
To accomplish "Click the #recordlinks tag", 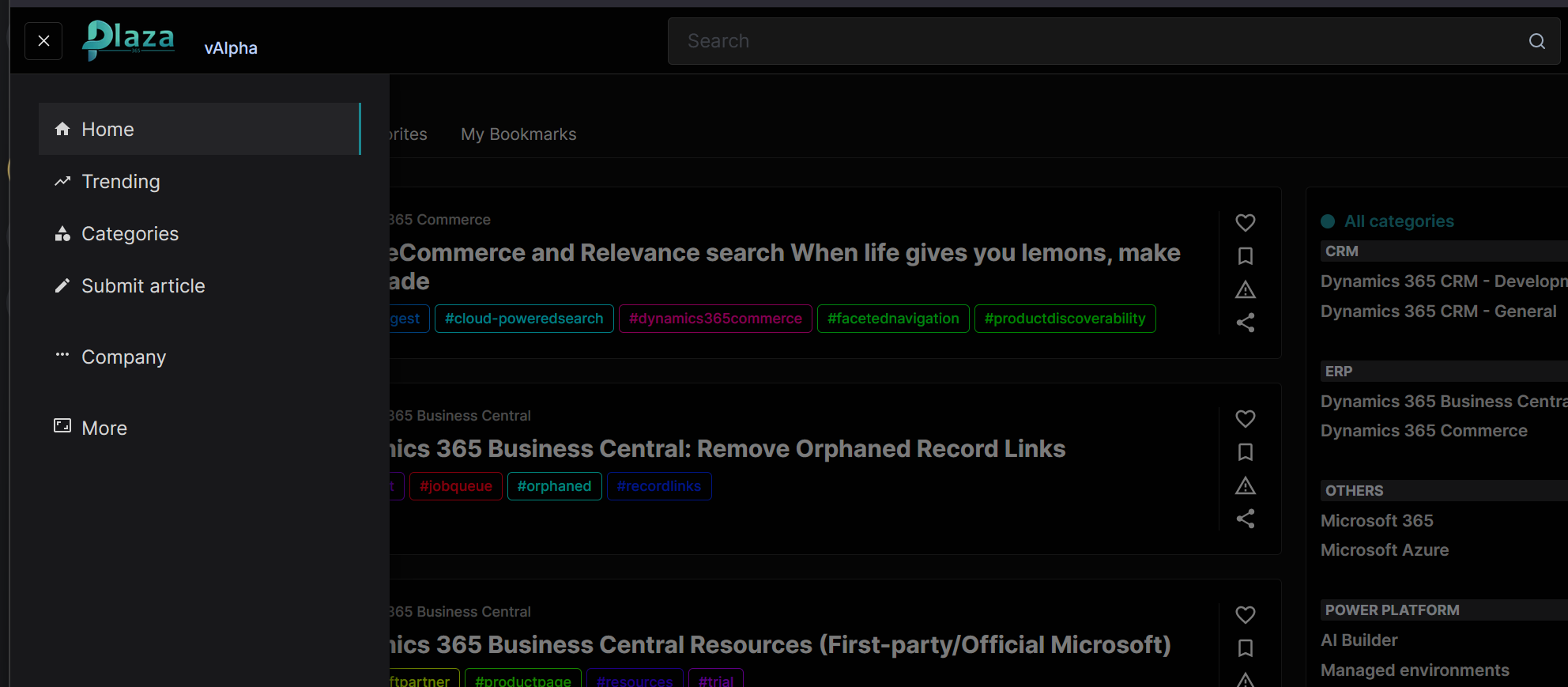I will point(659,486).
